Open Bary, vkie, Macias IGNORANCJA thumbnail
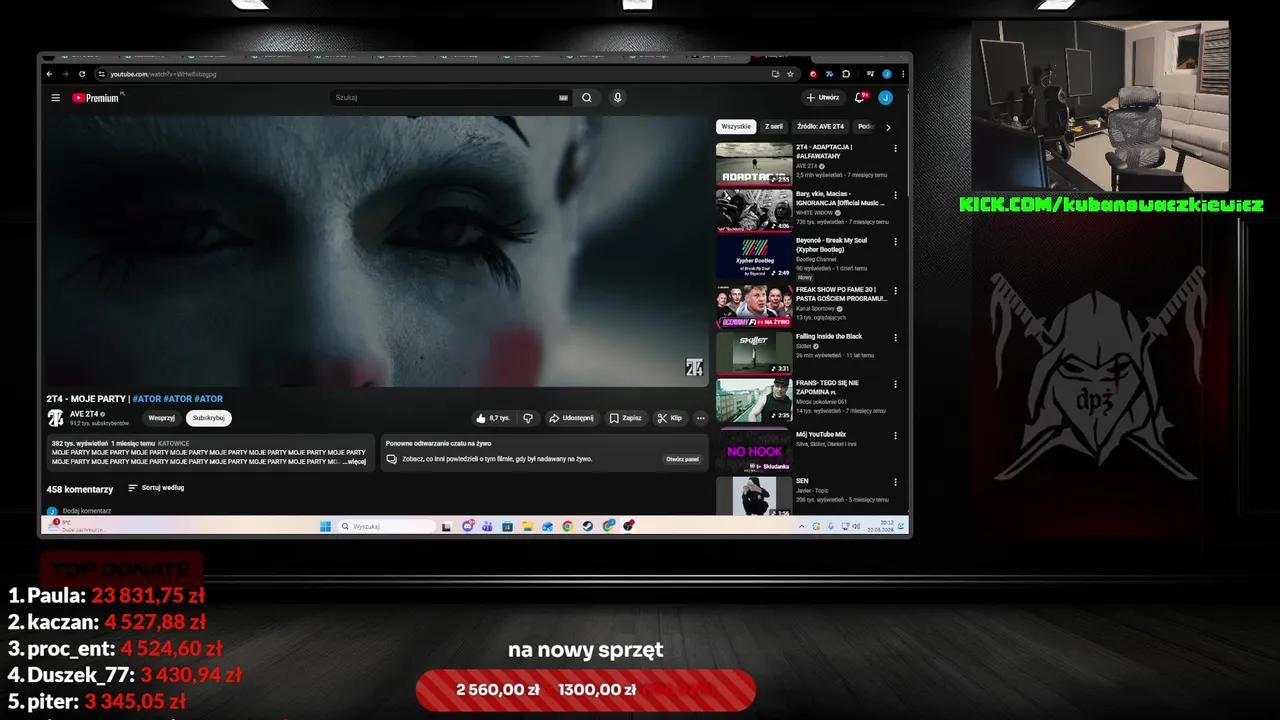The image size is (1280, 720). [x=754, y=210]
